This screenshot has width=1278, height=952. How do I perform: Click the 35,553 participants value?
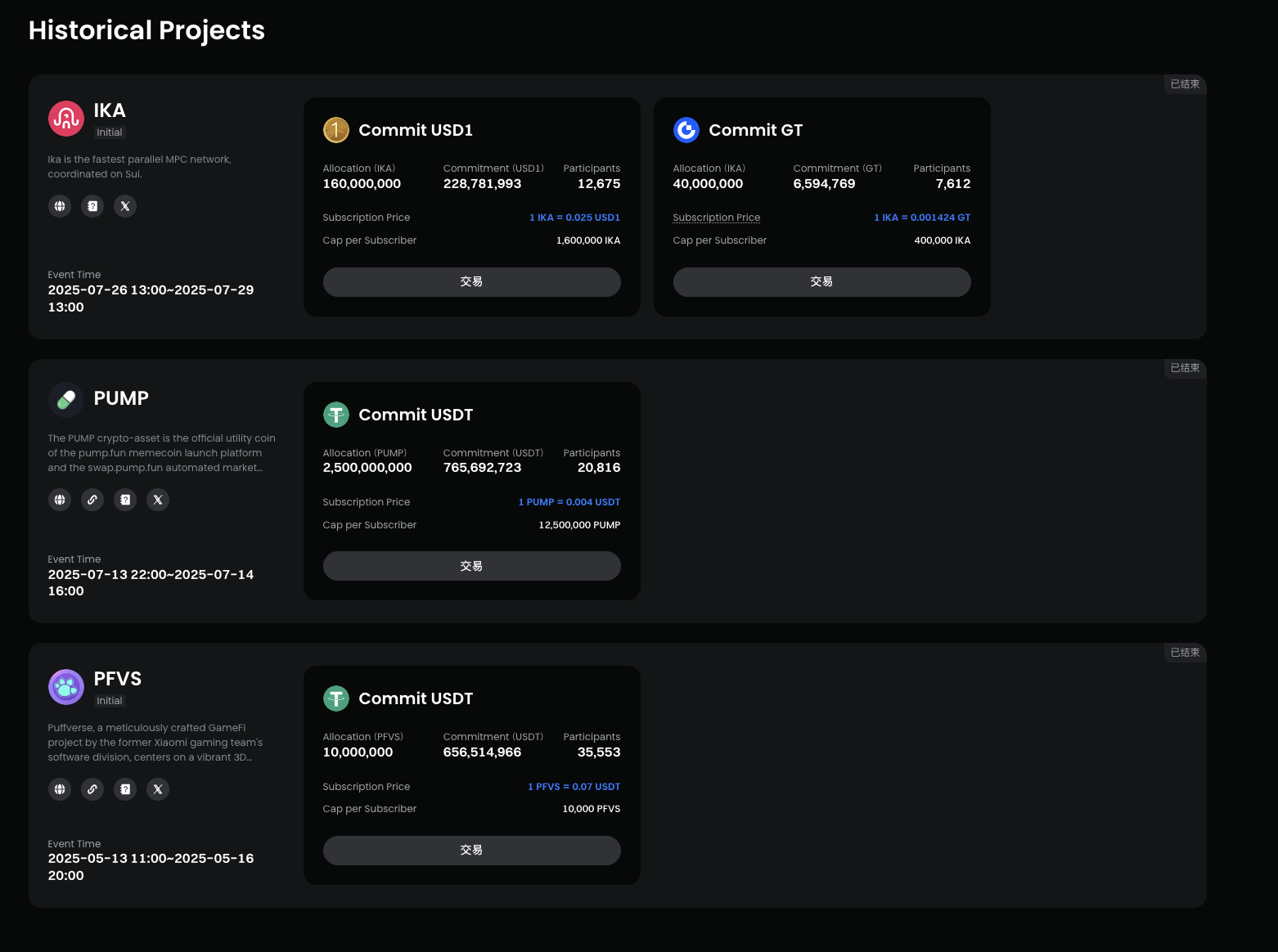599,752
